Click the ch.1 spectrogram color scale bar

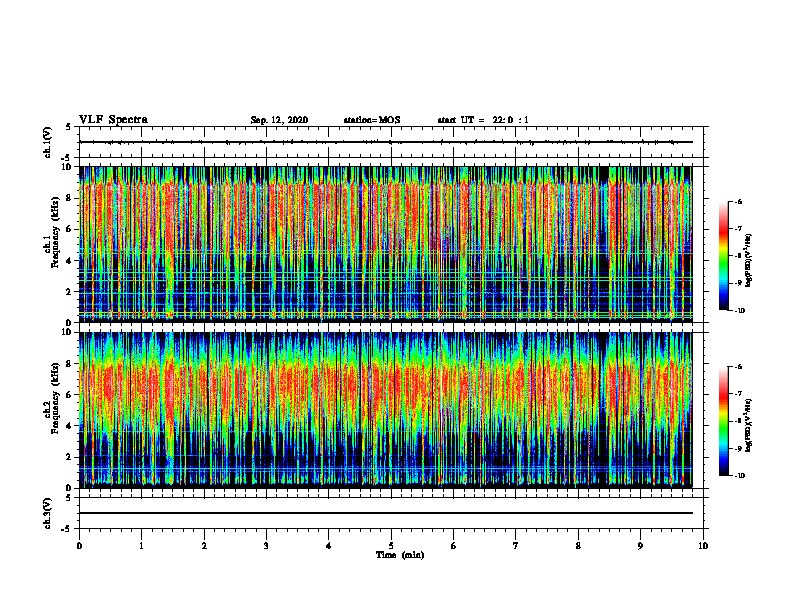click(x=724, y=256)
